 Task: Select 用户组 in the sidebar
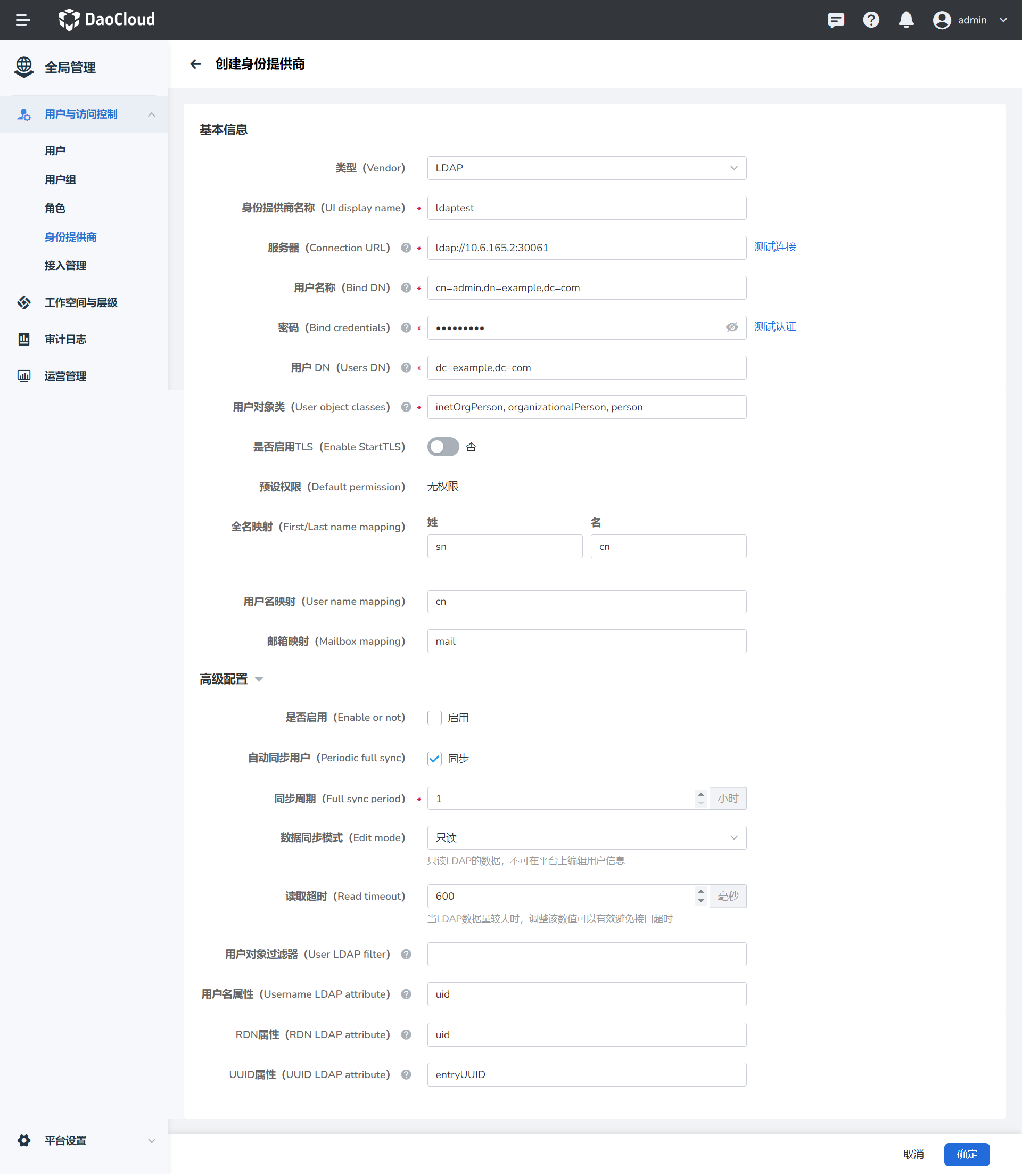[x=61, y=179]
